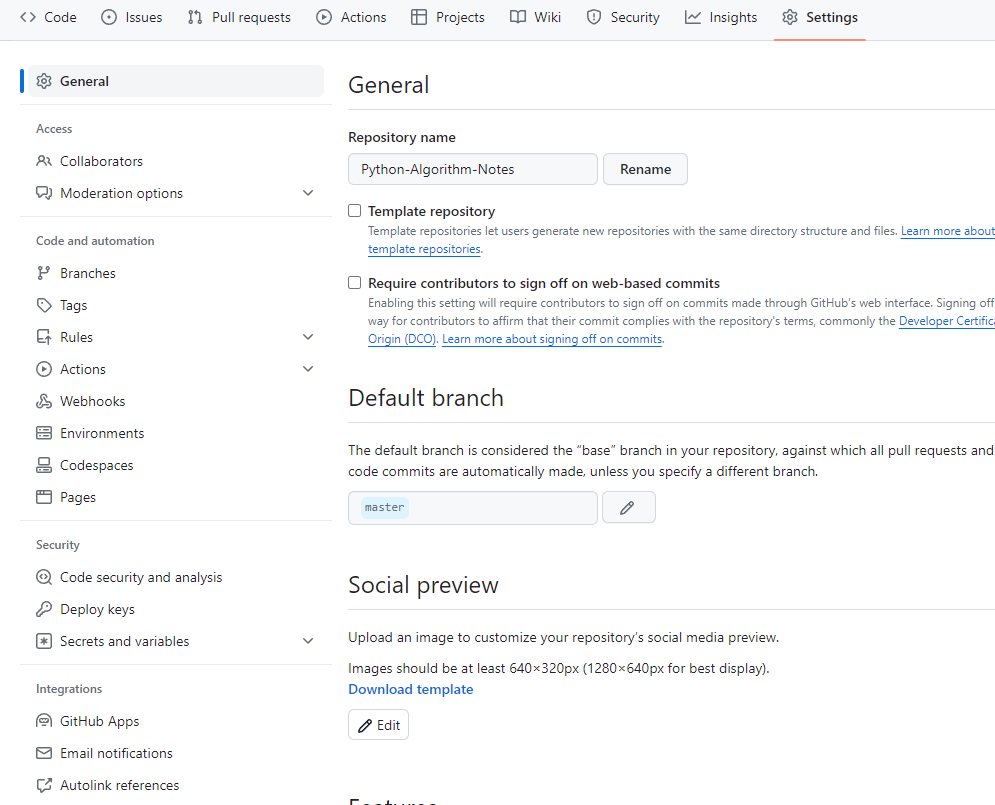Screen dimensions: 995x805
Task: Click the General gear icon in sidebar
Action: (44, 81)
